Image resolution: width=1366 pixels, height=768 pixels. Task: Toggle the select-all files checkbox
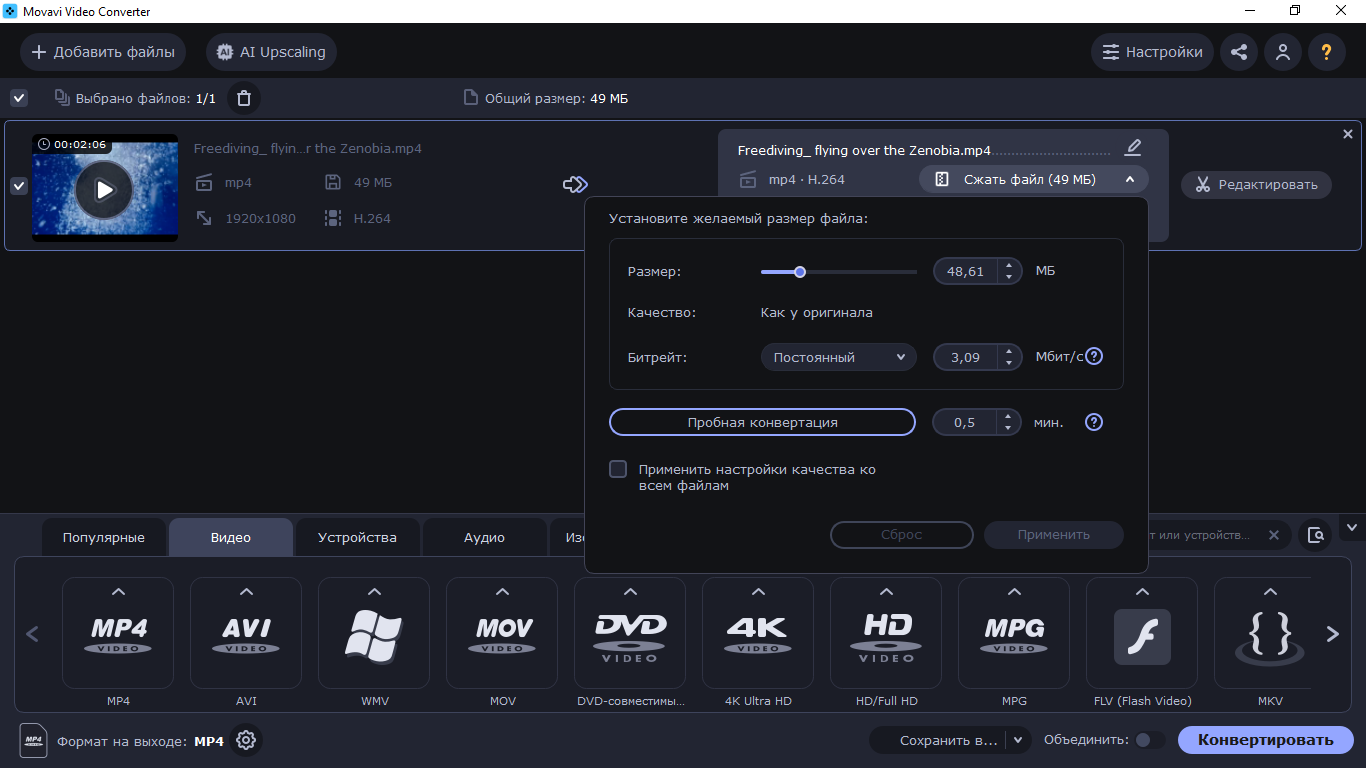19,97
